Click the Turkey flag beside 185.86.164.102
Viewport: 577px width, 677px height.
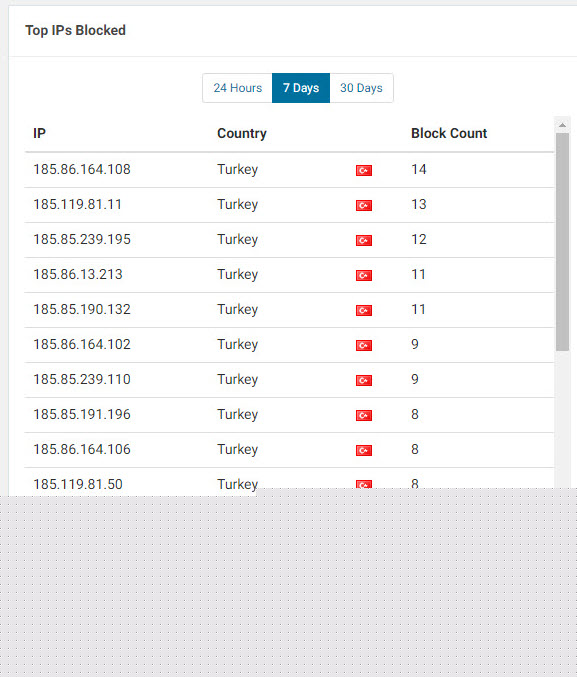(x=364, y=345)
